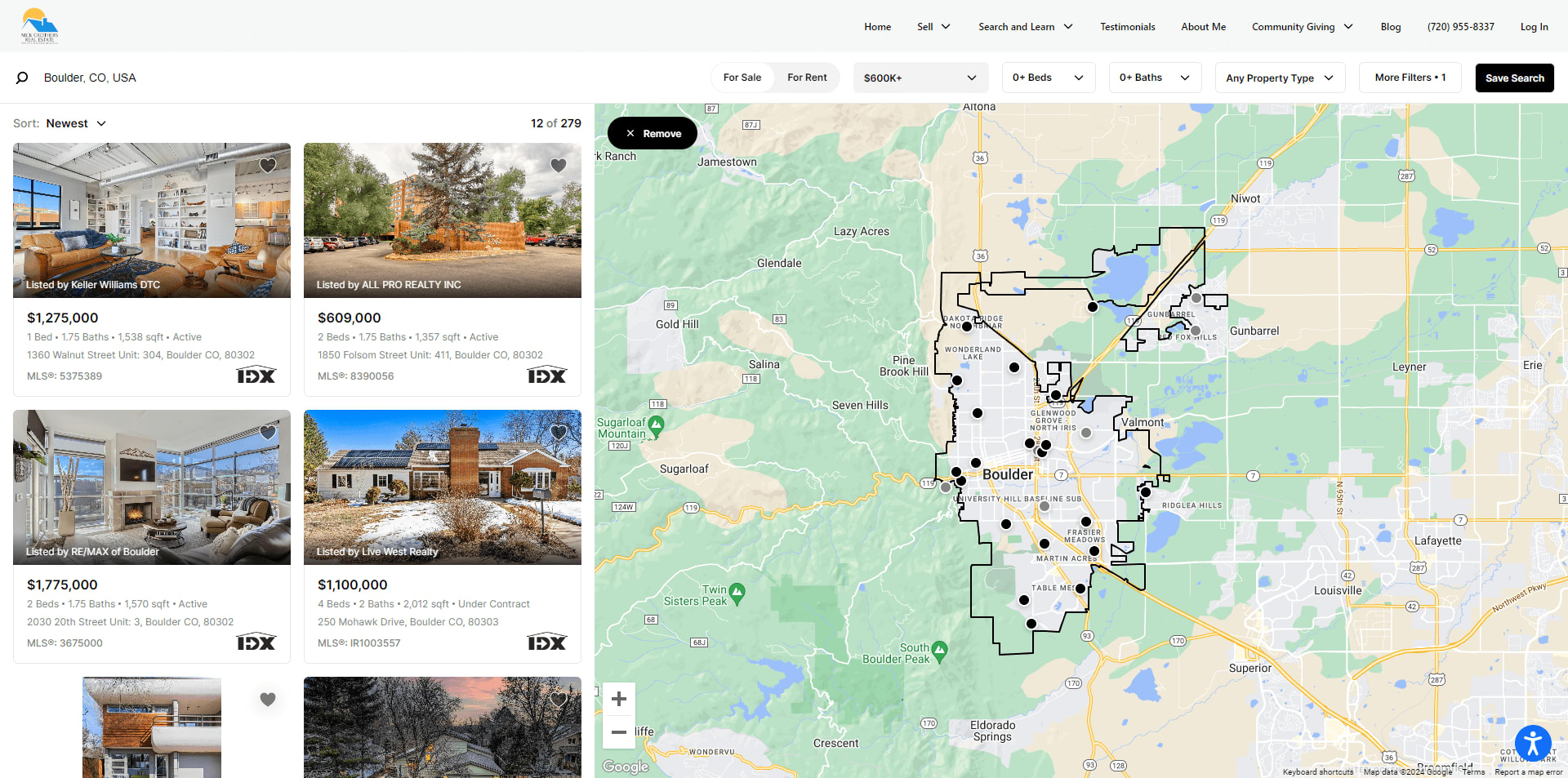The image size is (1568, 778).
Task: Click the Sugarloaf Mountain park marker
Action: click(x=656, y=425)
